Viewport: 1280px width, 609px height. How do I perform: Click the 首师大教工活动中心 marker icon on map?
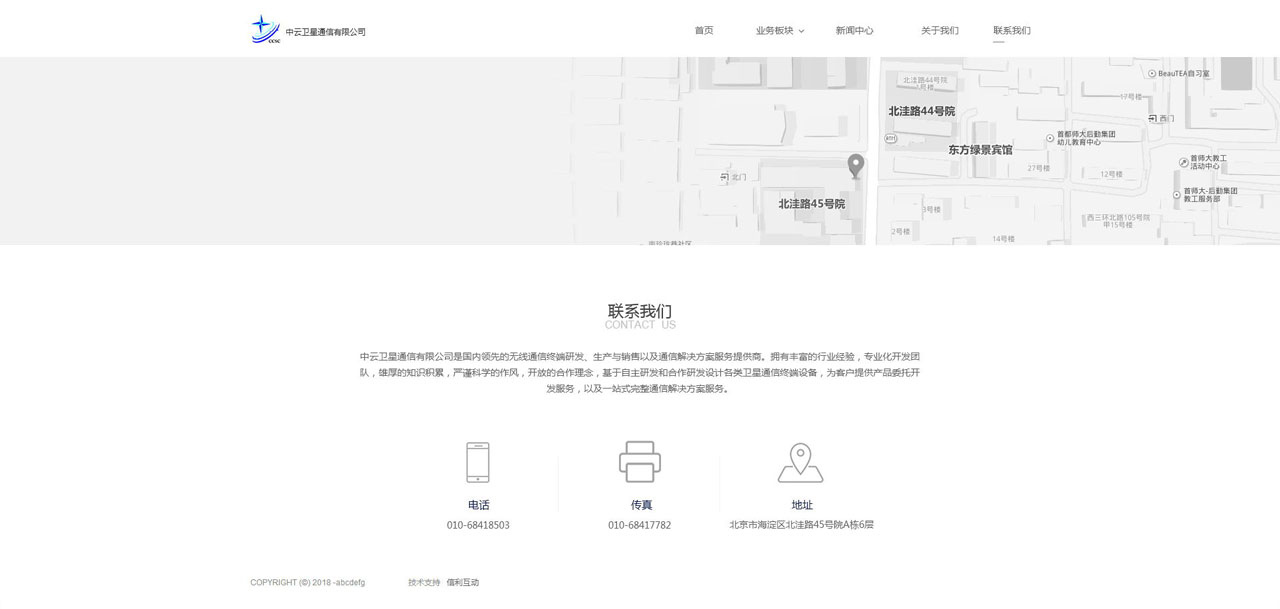[x=1183, y=161]
